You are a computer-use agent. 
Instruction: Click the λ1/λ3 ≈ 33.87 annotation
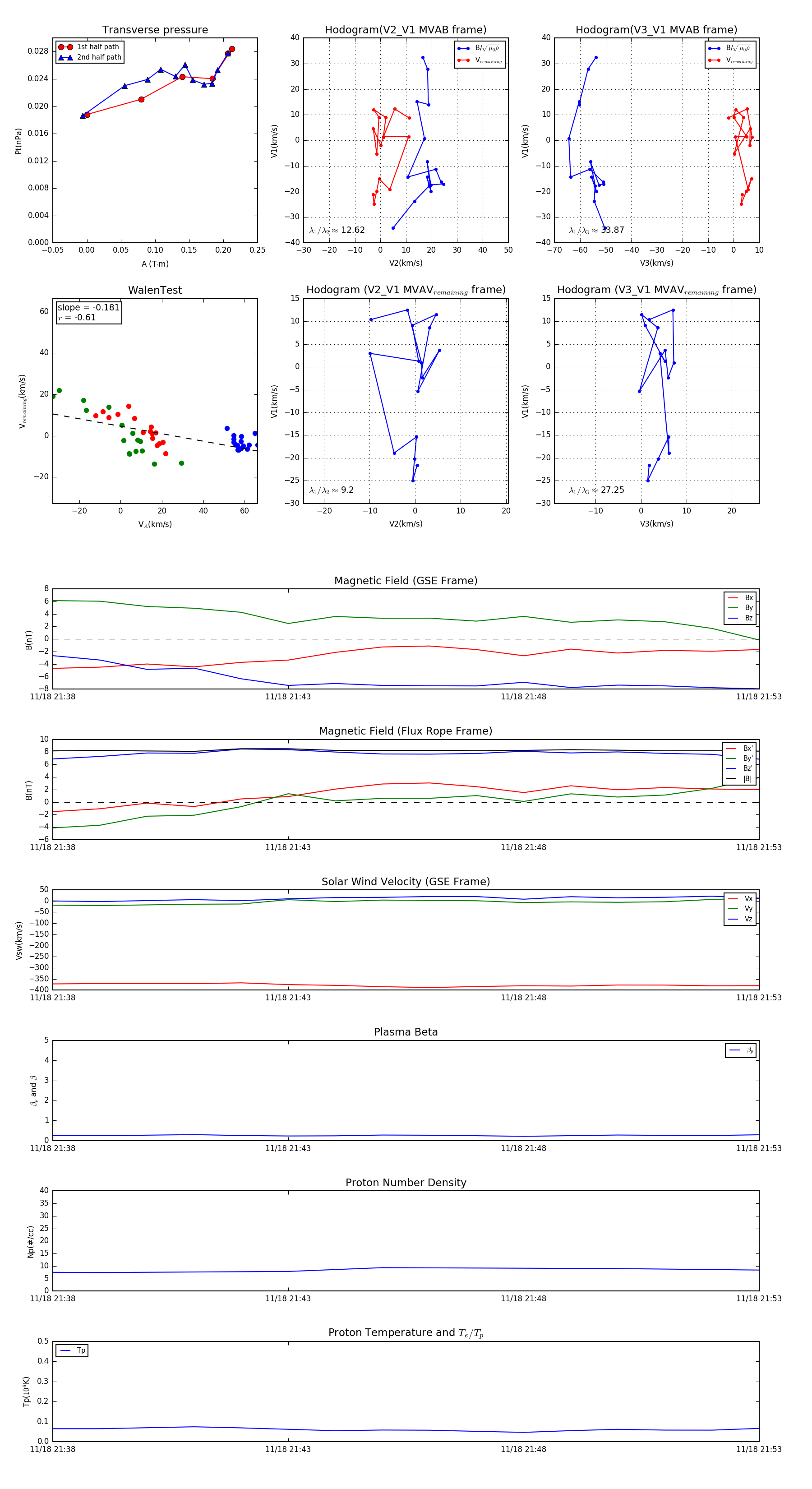[x=596, y=230]
